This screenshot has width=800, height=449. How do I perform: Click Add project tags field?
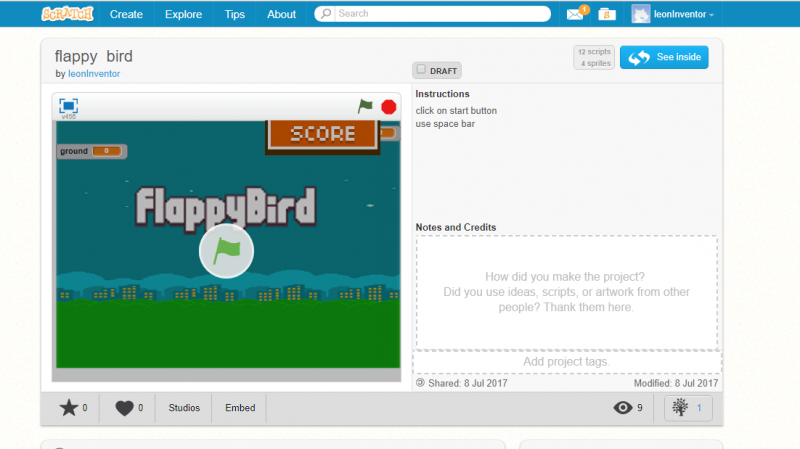tap(566, 362)
